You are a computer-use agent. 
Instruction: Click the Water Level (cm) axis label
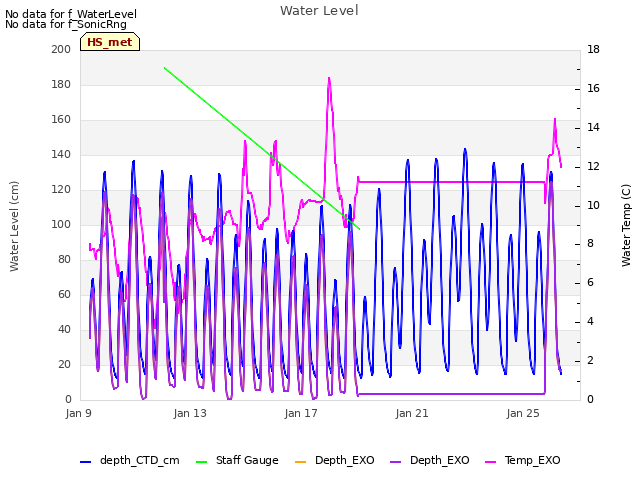[14, 227]
